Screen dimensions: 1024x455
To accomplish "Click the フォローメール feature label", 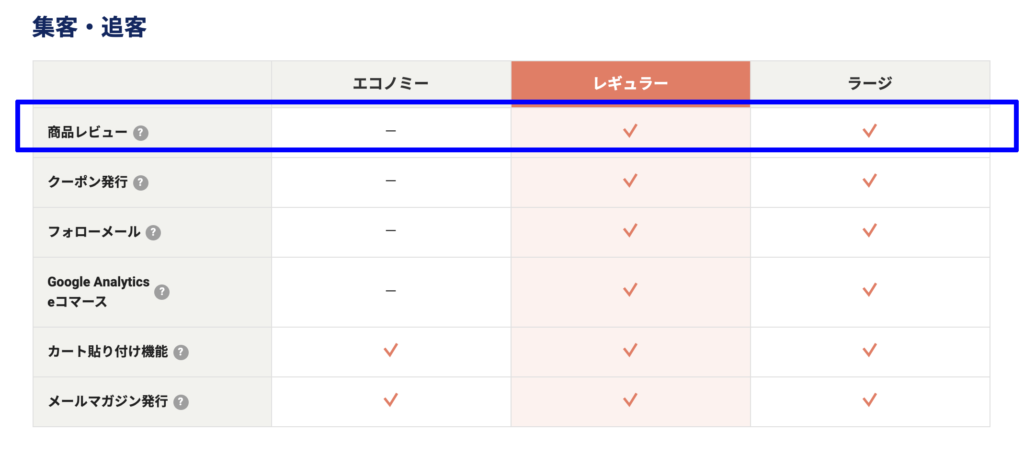I will coord(94,232).
